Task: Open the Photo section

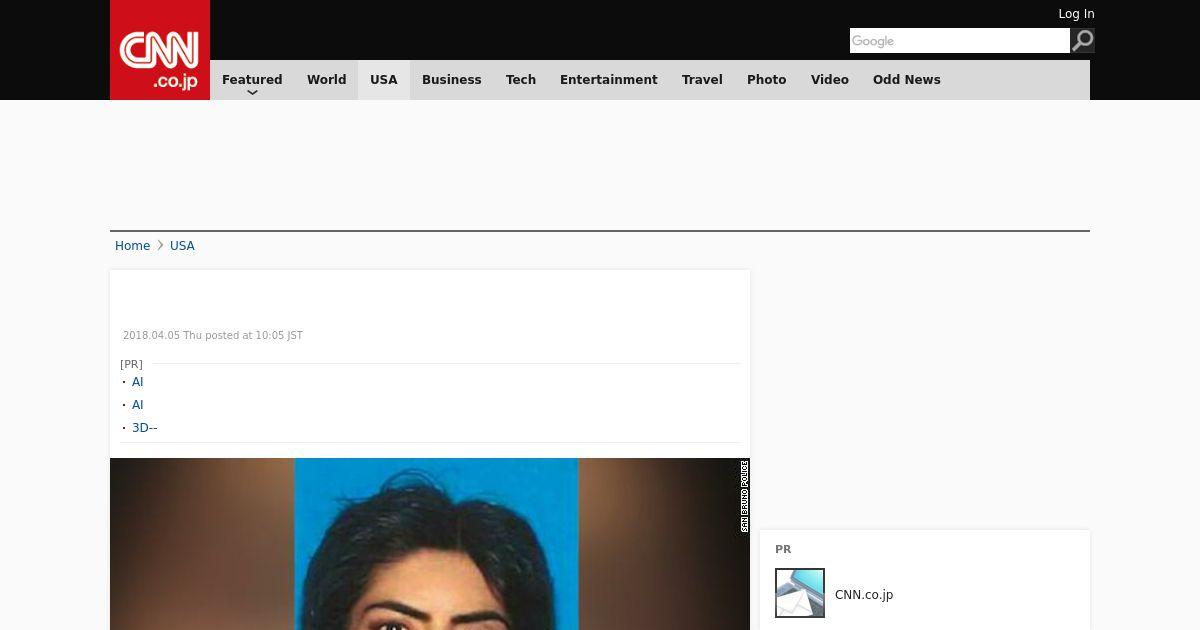Action: click(x=766, y=80)
